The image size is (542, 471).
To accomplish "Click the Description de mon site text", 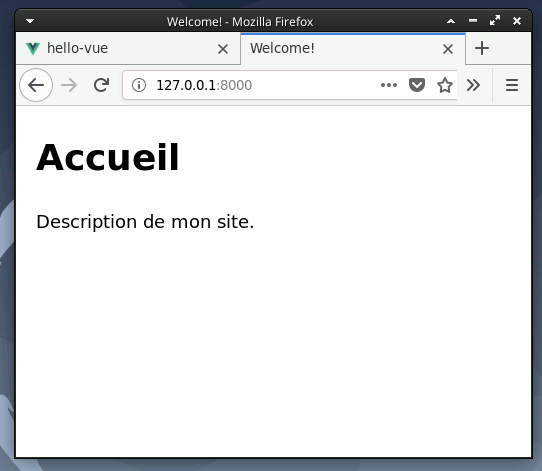I will point(145,222).
